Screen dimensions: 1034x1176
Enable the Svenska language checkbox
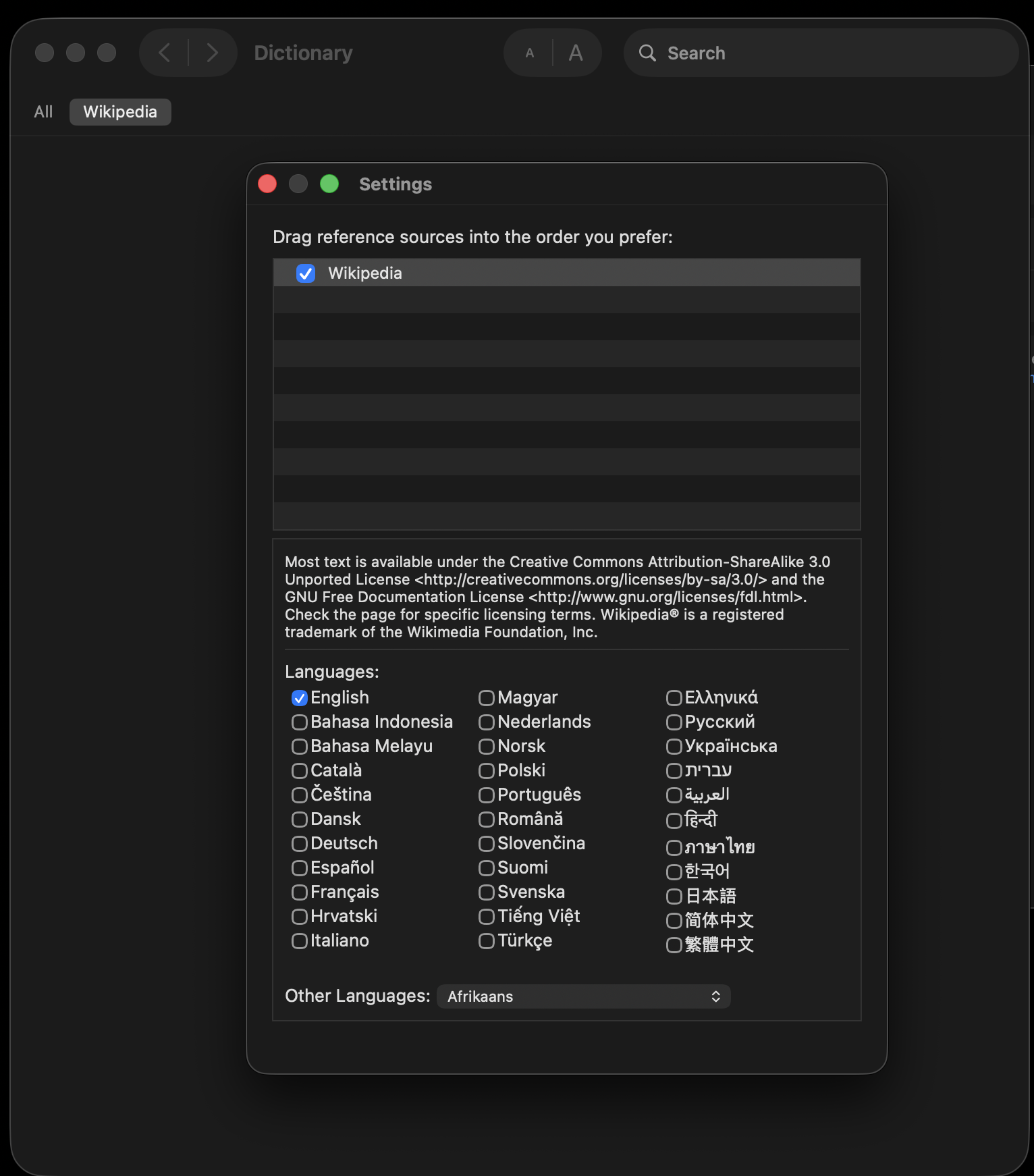coord(487,892)
